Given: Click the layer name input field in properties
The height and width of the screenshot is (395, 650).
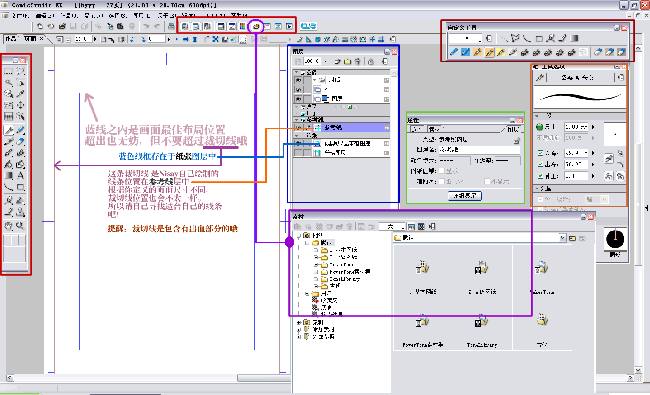Looking at the screenshot, I should click(x=480, y=149).
